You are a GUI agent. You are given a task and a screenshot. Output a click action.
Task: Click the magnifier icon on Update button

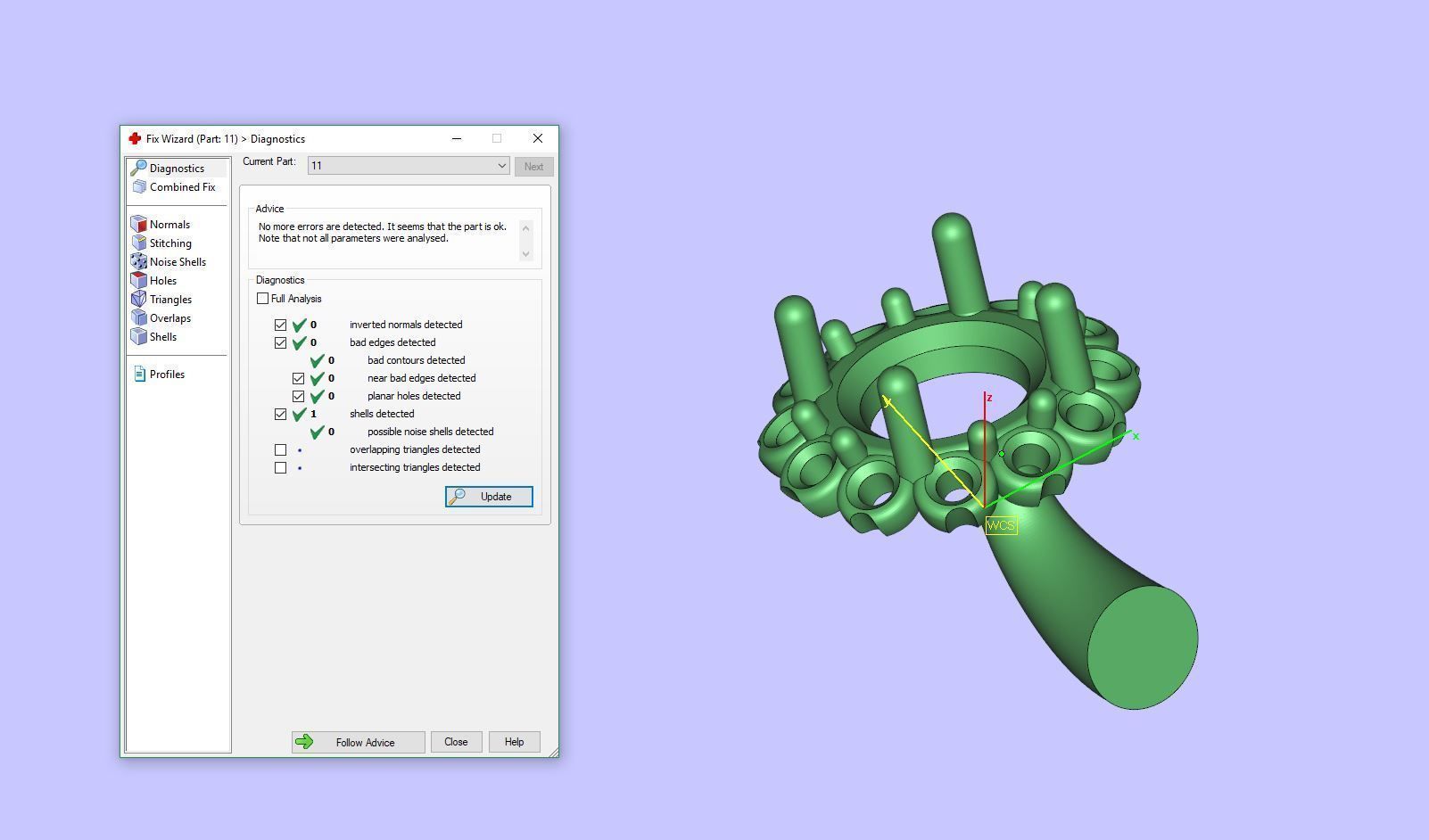coord(458,497)
